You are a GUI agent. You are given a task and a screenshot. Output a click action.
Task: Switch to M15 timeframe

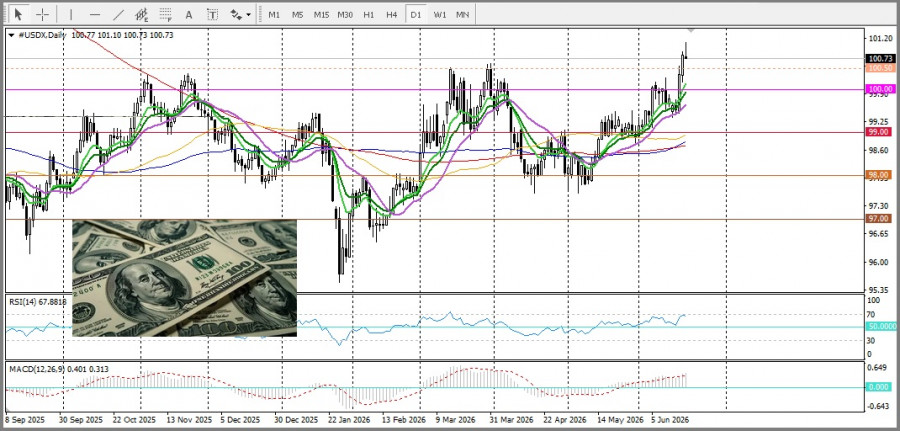click(x=321, y=14)
